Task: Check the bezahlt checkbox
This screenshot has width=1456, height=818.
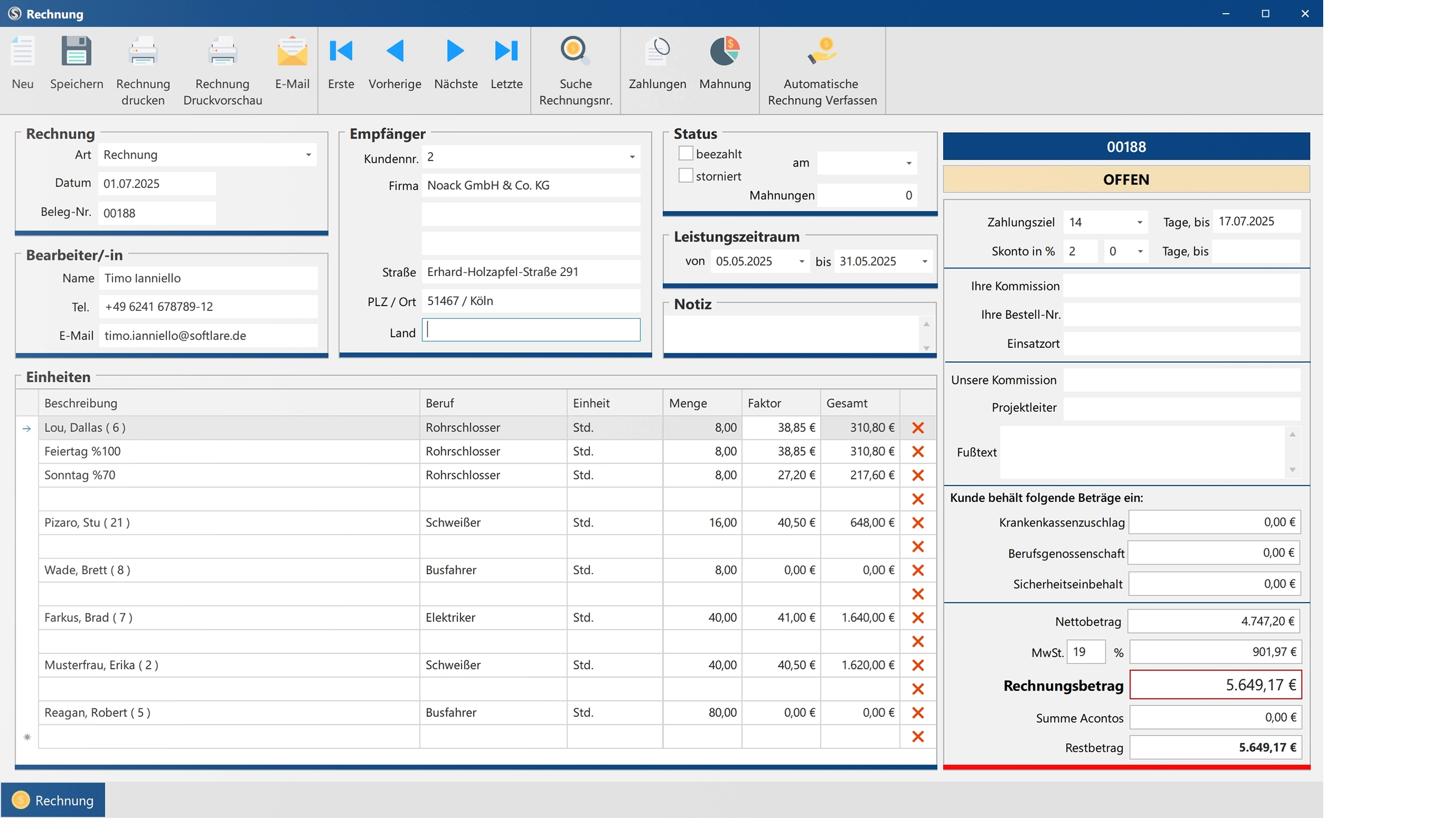Action: (686, 154)
